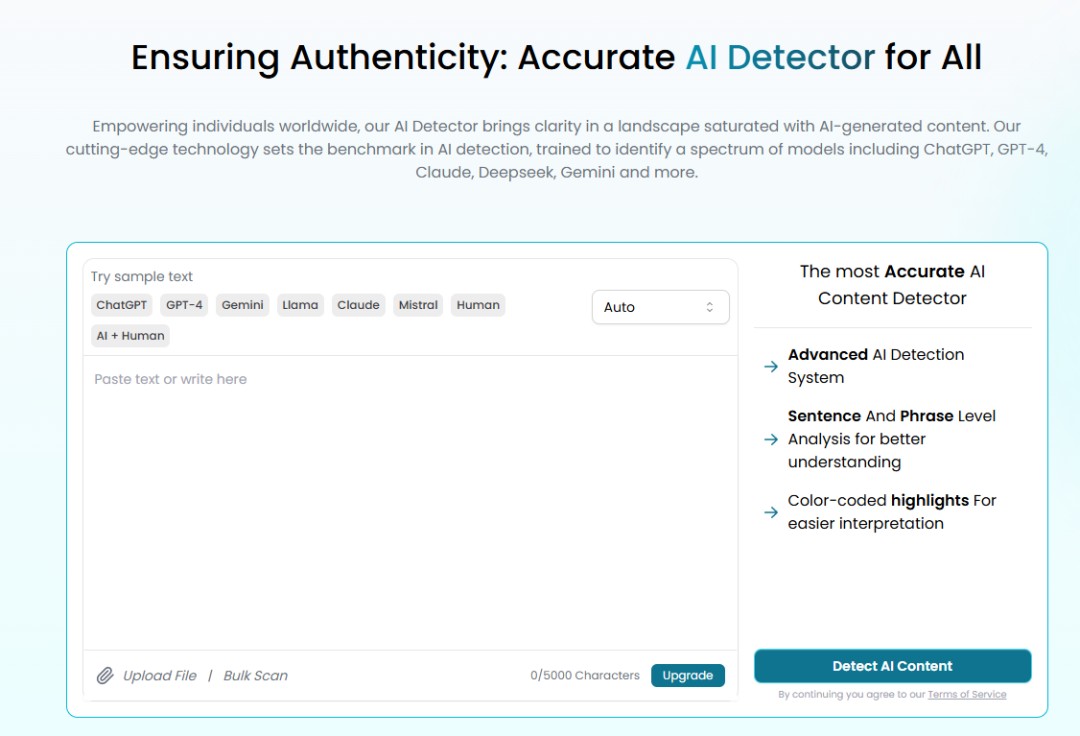Try the AI + Human sample text
The image size is (1080, 736).
point(130,336)
